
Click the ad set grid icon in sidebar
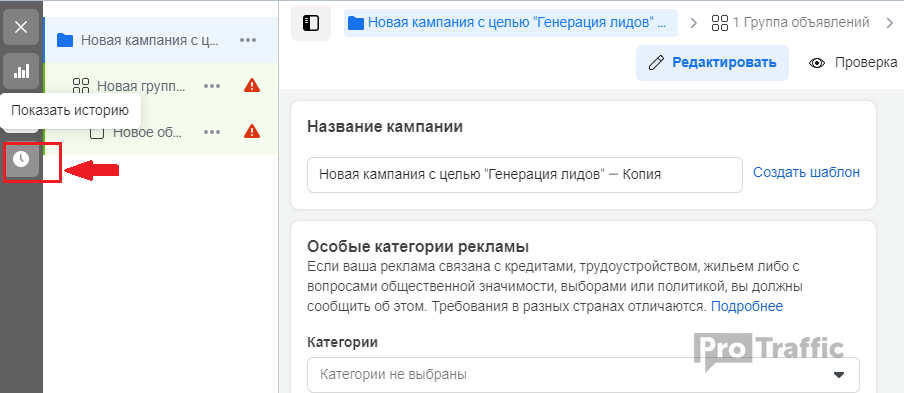coord(81,86)
